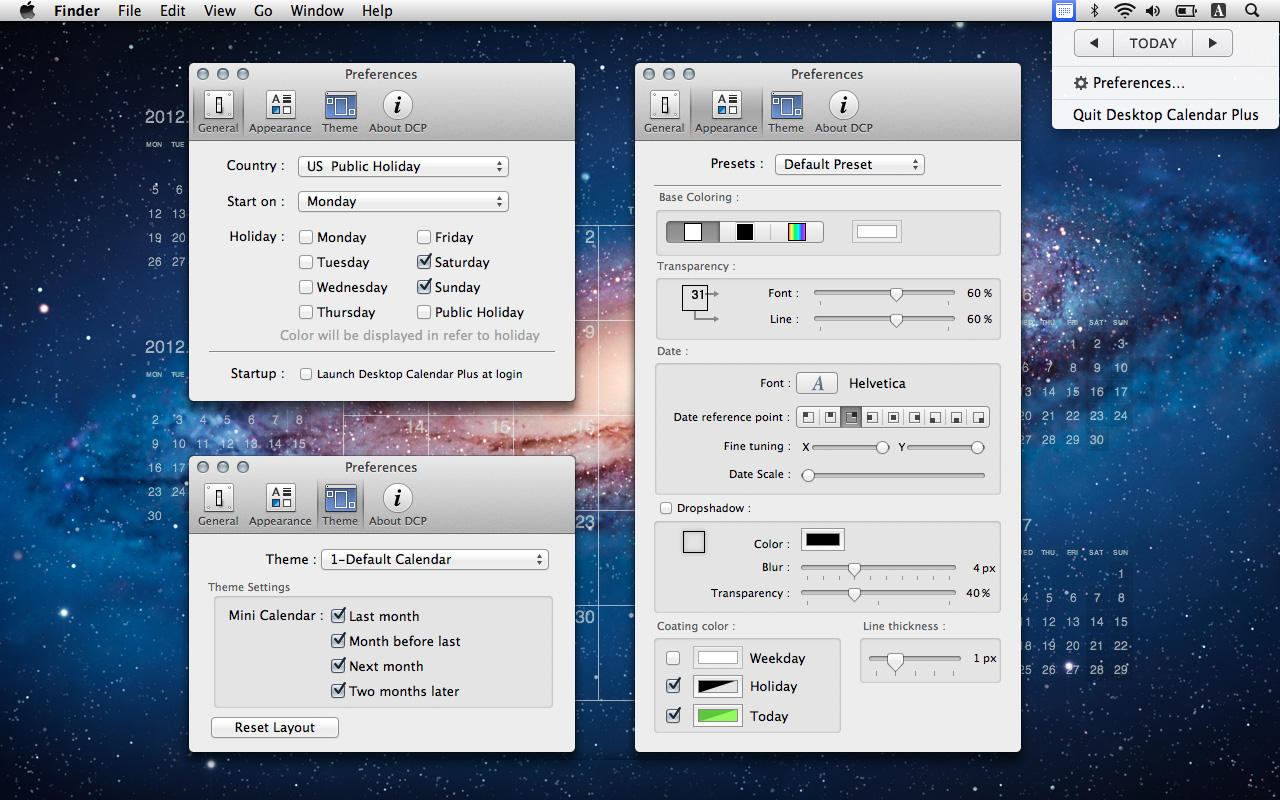The image size is (1280, 800).
Task: Click the right arrow beside TODAY
Action: point(1212,43)
